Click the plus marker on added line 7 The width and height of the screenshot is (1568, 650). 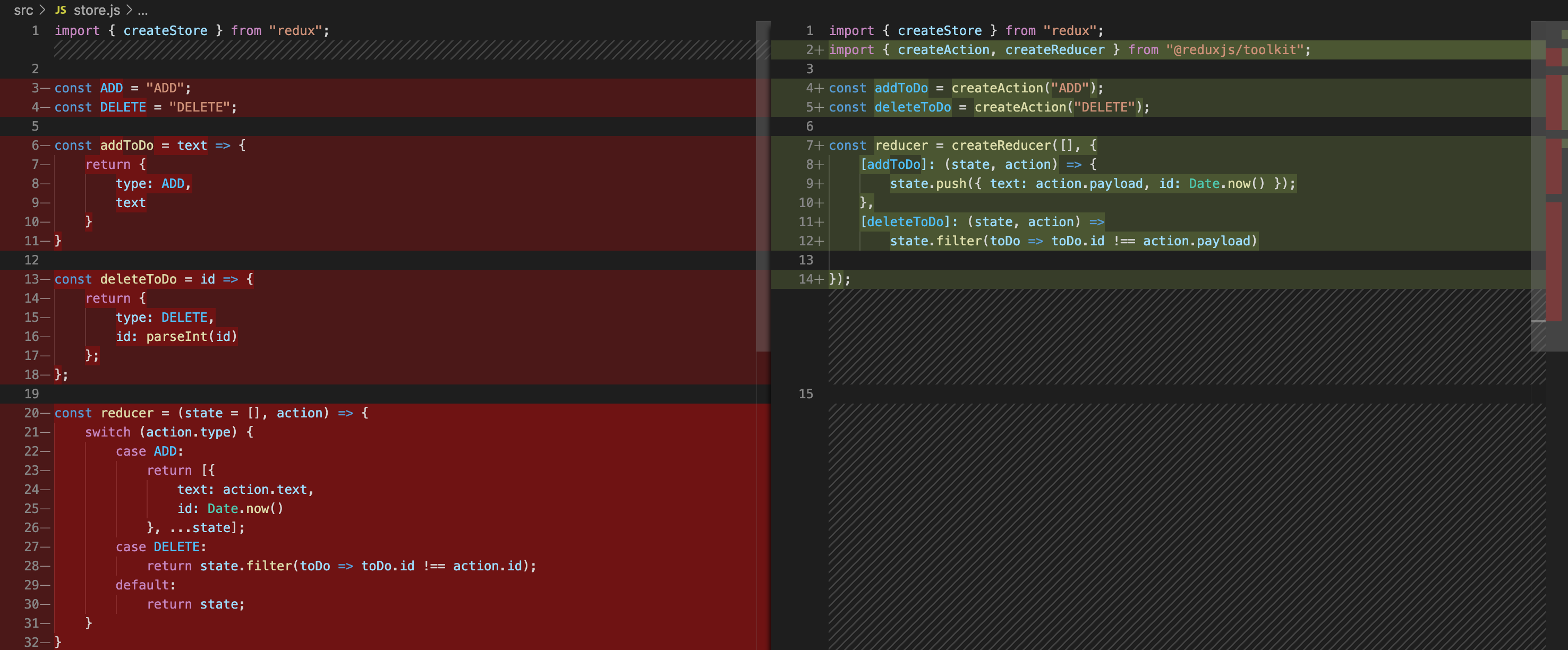(819, 146)
